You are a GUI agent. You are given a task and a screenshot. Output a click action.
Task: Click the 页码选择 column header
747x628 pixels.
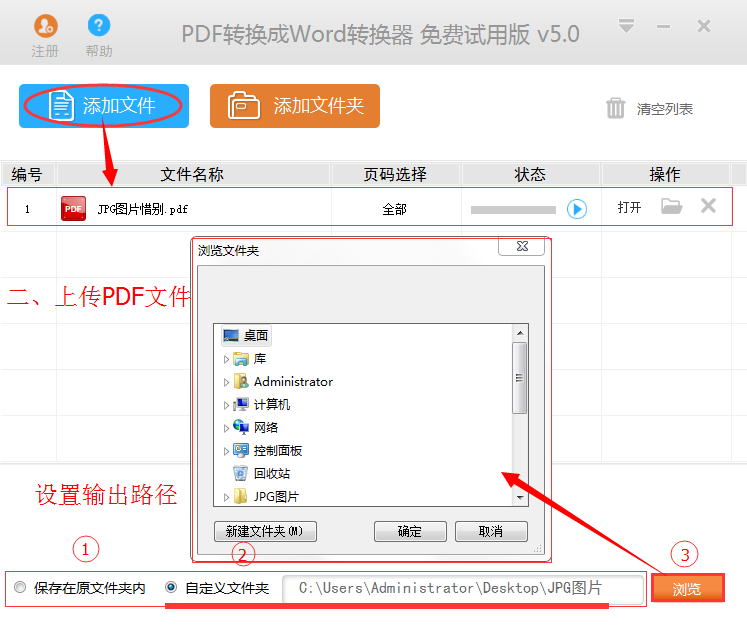pyautogui.click(x=395, y=174)
